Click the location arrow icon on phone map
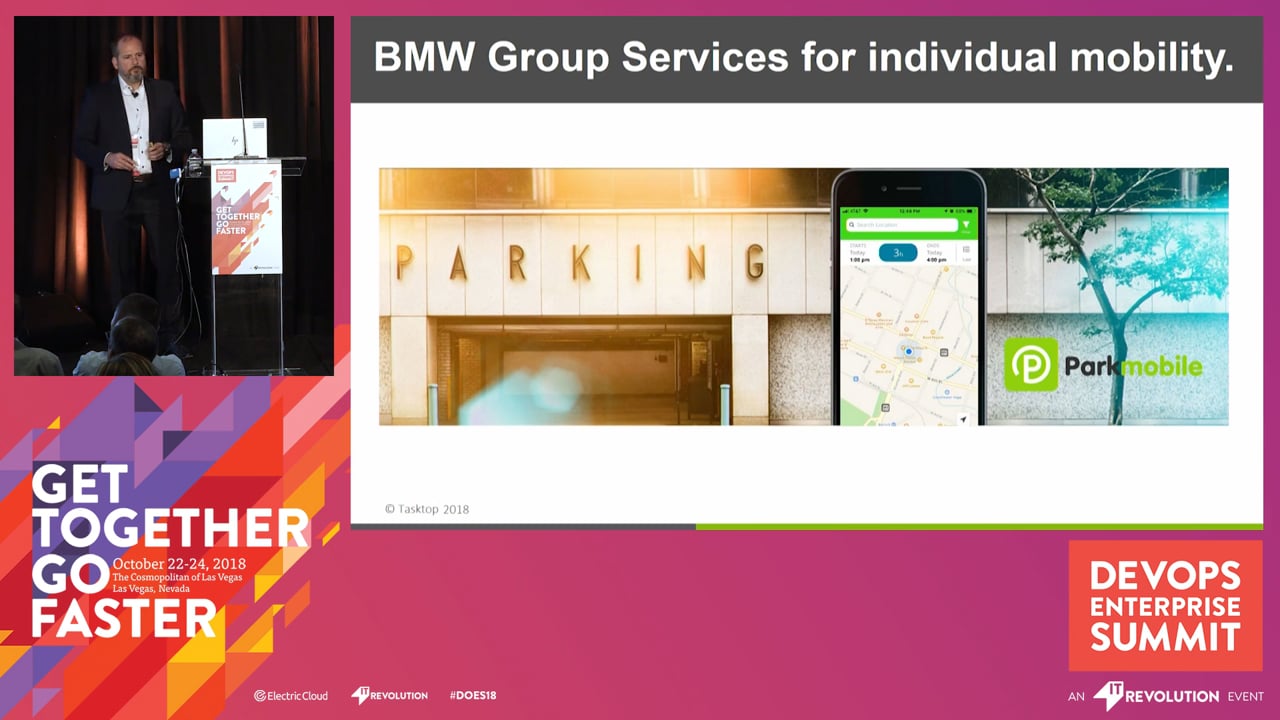This screenshot has width=1280, height=720. pos(962,420)
